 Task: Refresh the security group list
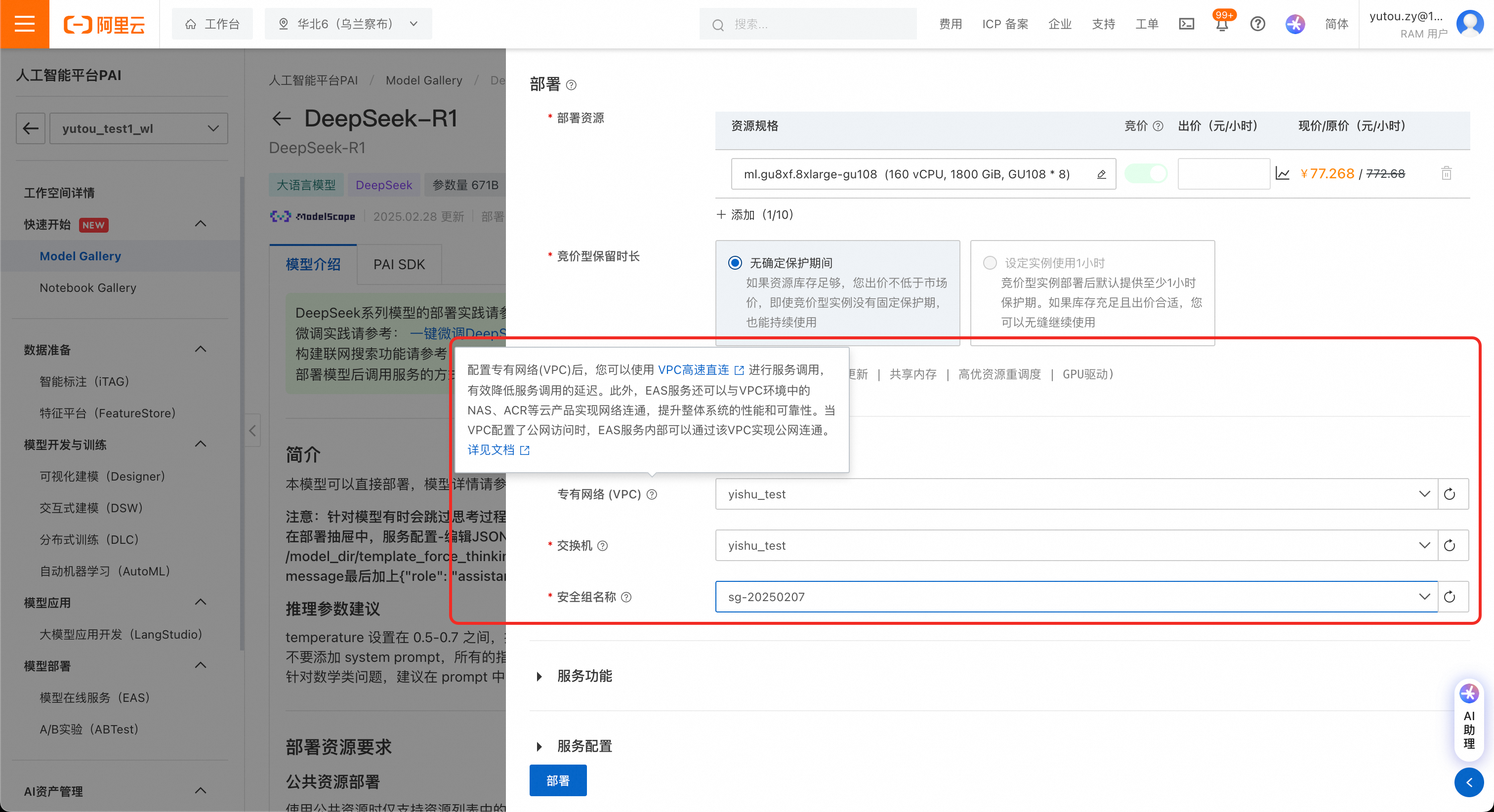[1450, 597]
